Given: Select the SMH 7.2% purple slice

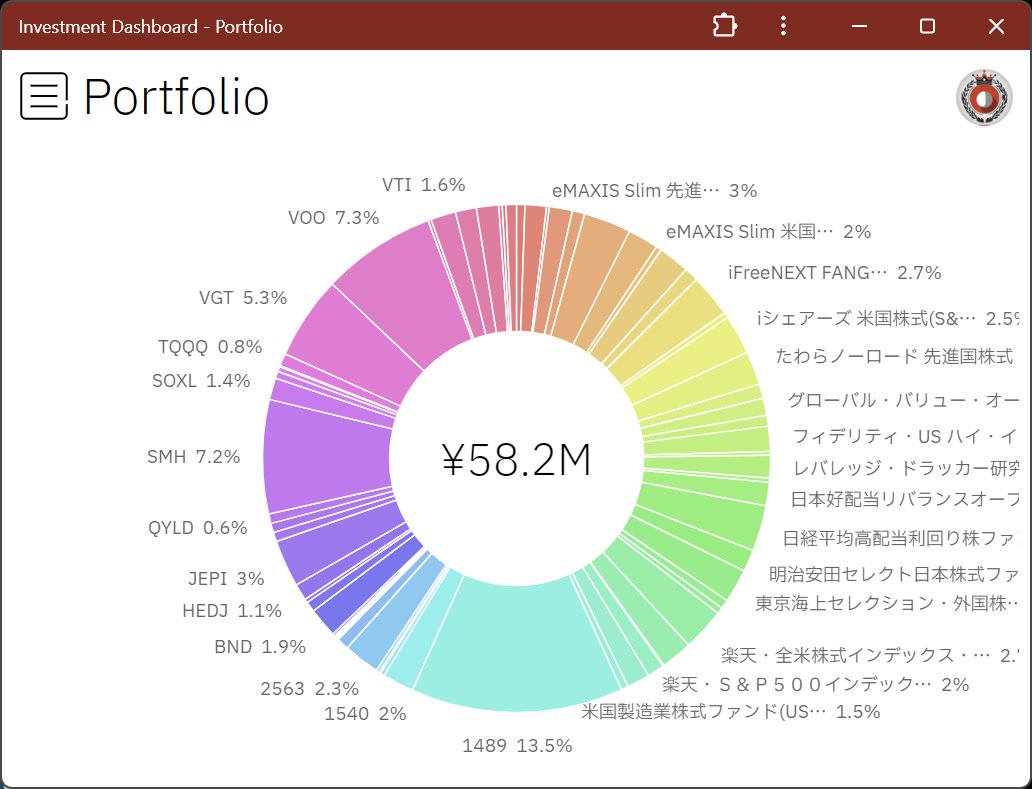Looking at the screenshot, I should point(326,455).
